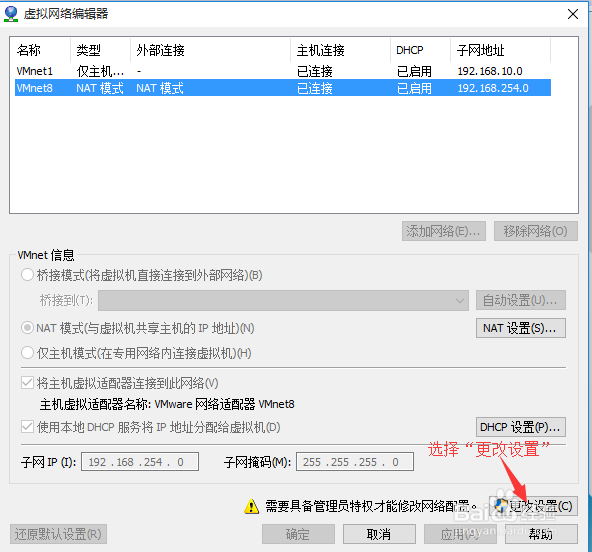Click the yellow warning triangle icon
The height and width of the screenshot is (552, 592).
[x=251, y=506]
